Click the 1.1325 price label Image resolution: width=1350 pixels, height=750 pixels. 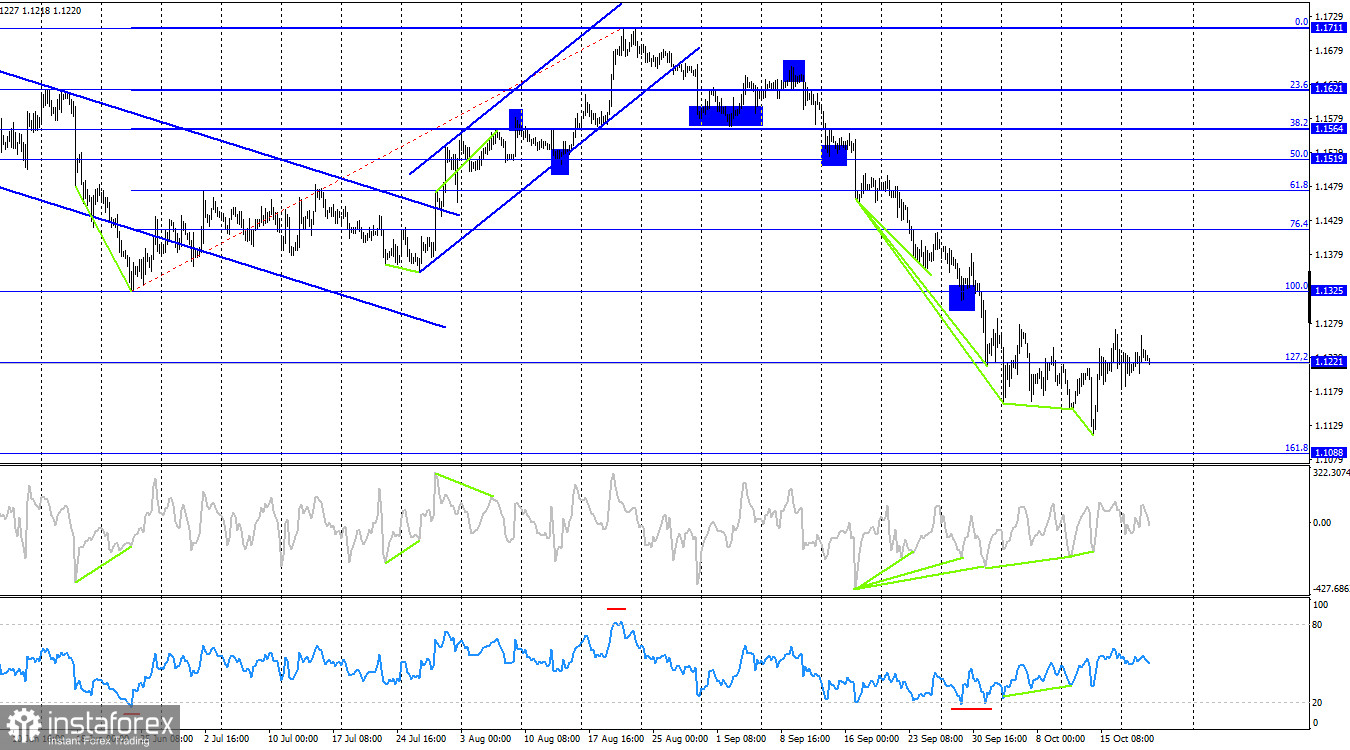pos(1329,291)
